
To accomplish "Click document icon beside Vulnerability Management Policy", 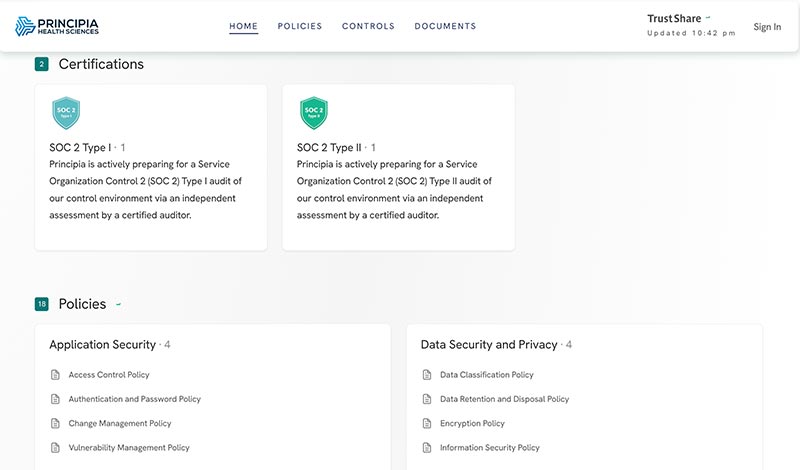I will pos(55,448).
